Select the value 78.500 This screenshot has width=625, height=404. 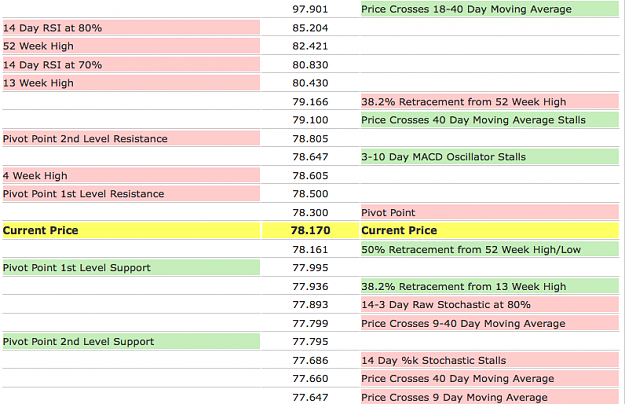(x=310, y=194)
